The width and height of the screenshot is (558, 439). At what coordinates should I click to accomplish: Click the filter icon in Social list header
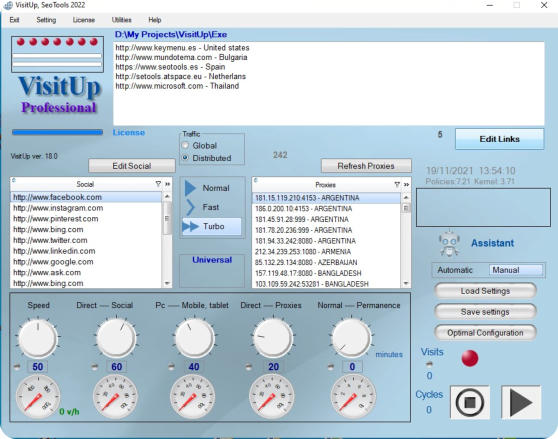point(158,184)
